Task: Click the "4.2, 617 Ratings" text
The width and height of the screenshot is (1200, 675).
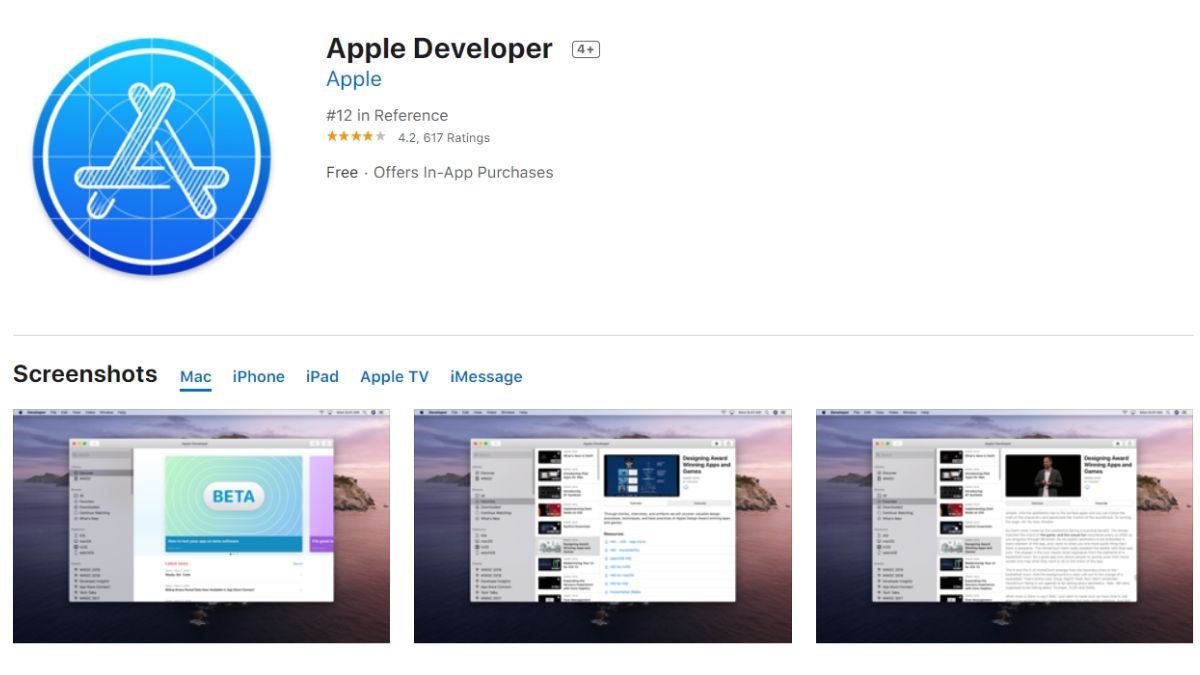Action: pos(444,138)
